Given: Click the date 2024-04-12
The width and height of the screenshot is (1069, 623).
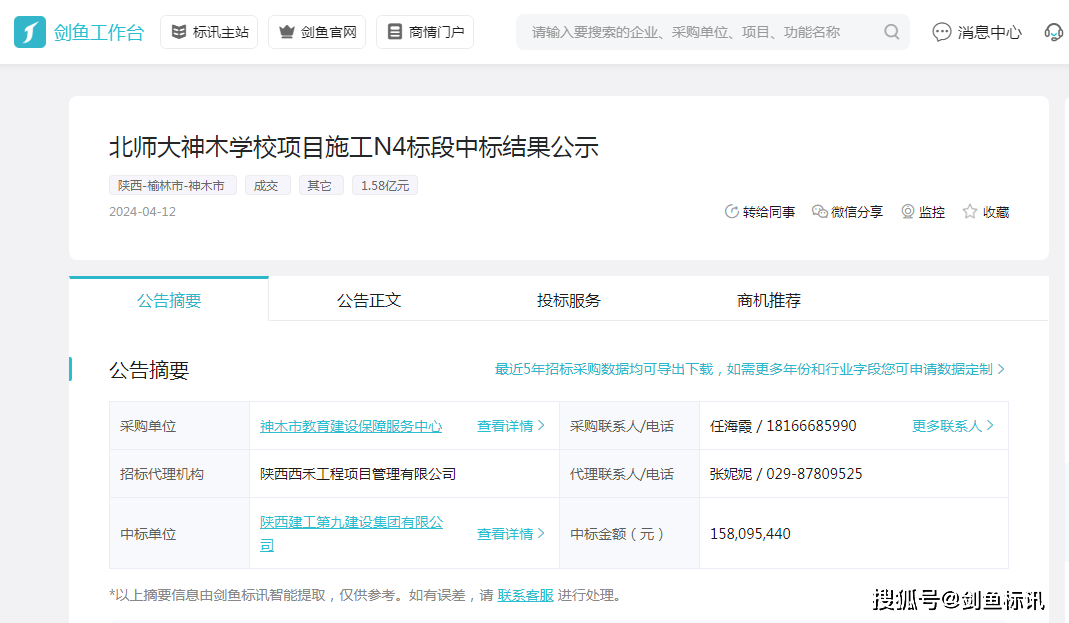Looking at the screenshot, I should pyautogui.click(x=142, y=212).
